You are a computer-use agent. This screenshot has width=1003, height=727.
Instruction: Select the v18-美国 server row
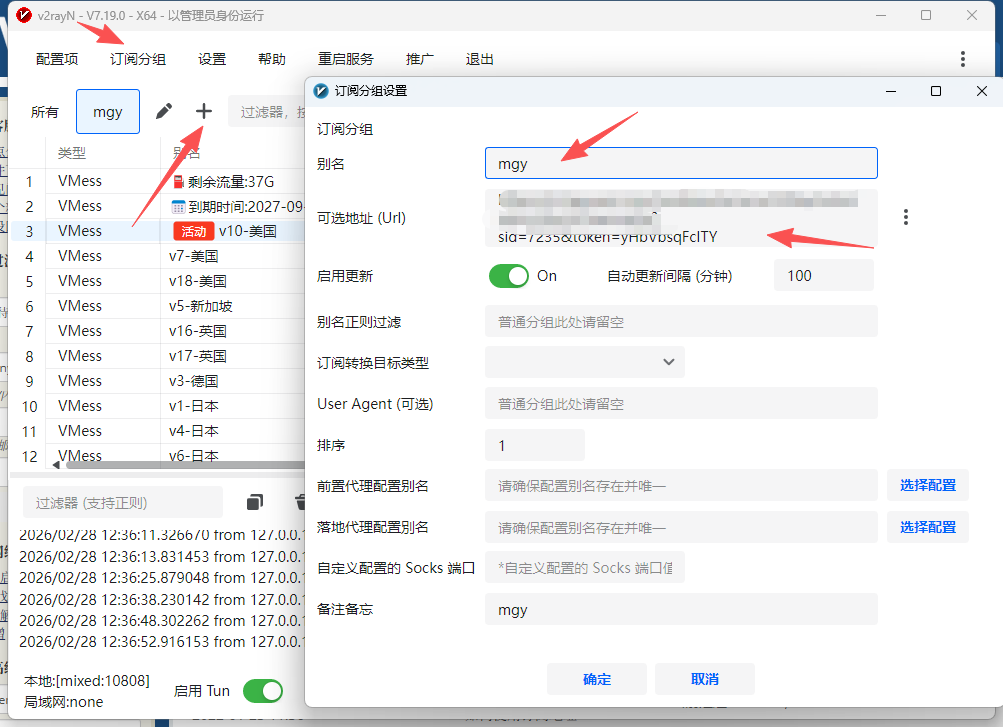(157, 281)
